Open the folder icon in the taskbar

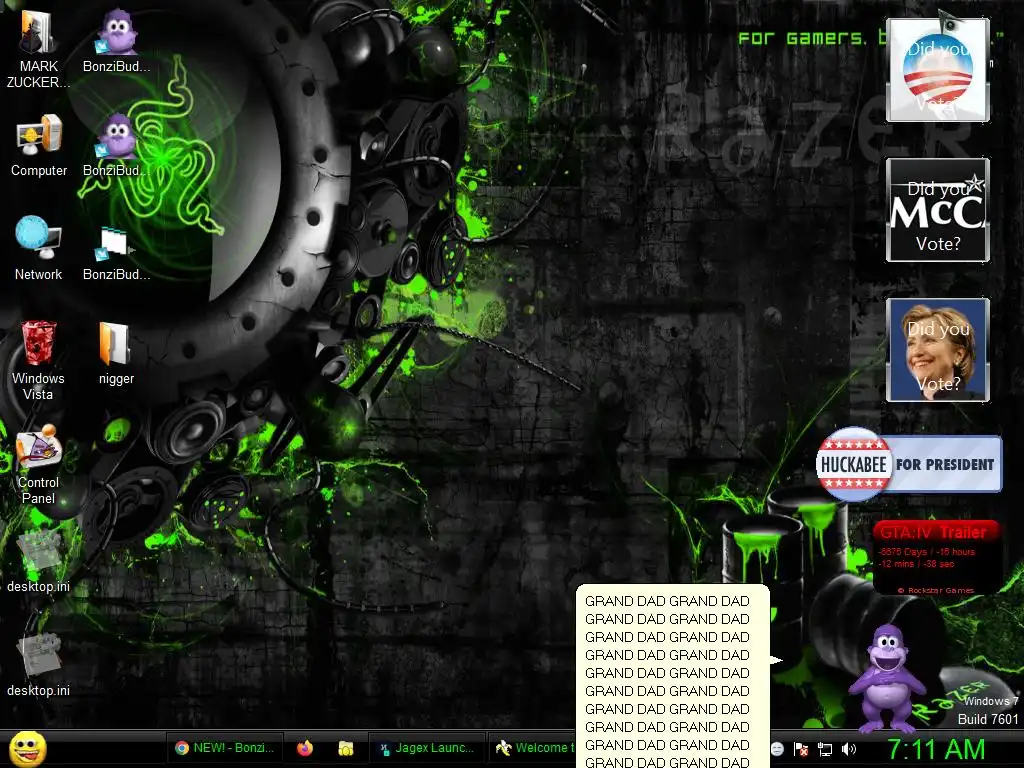point(345,748)
